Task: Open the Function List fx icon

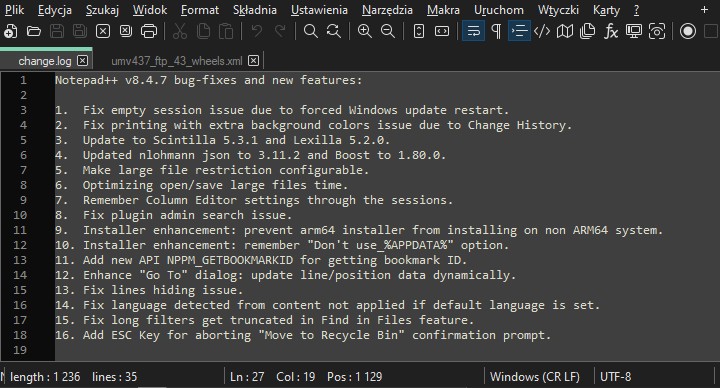Action: (x=611, y=31)
